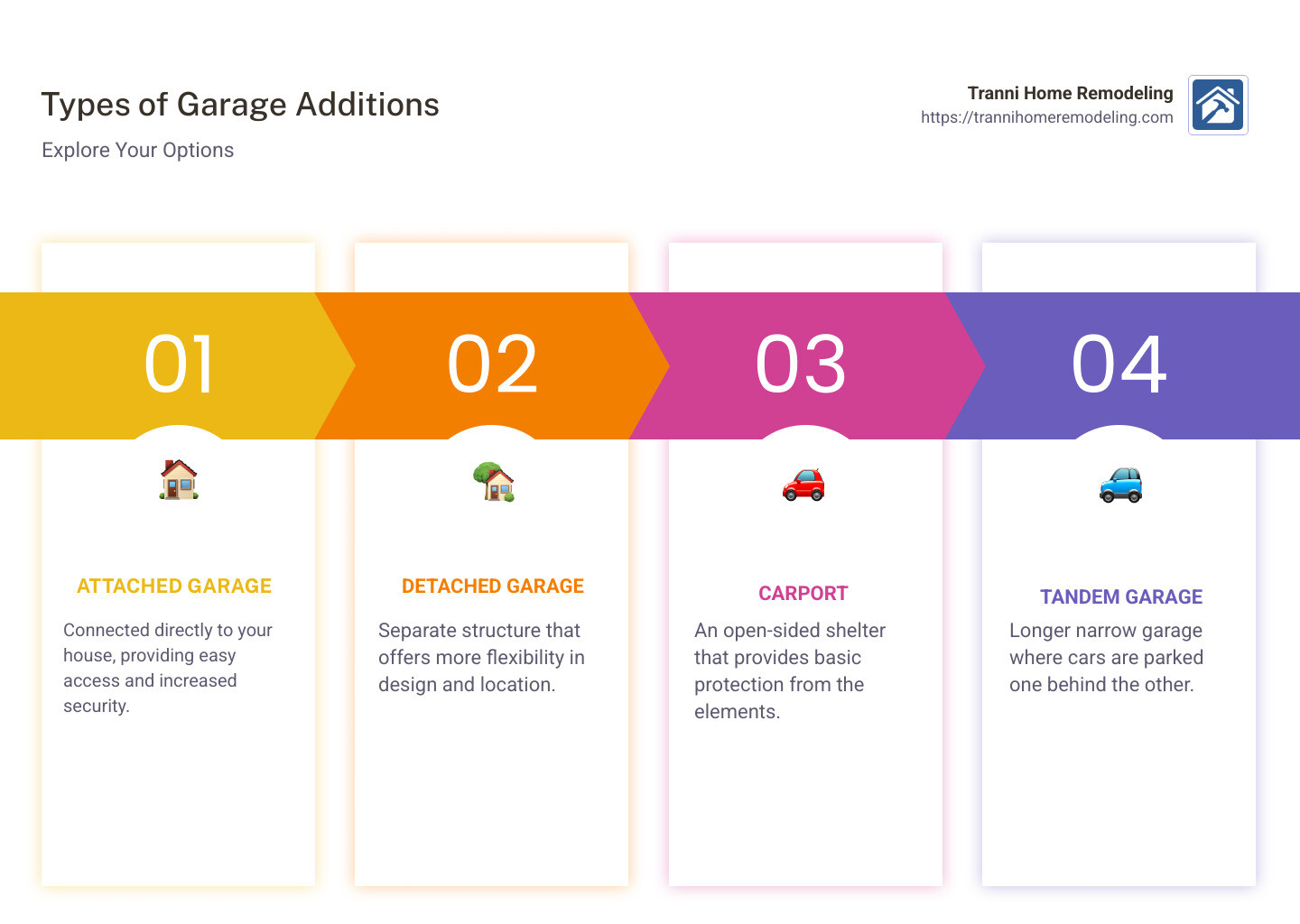Image resolution: width=1300 pixels, height=924 pixels.
Task: Click the 'CARPORT' heading
Action: pos(803,594)
